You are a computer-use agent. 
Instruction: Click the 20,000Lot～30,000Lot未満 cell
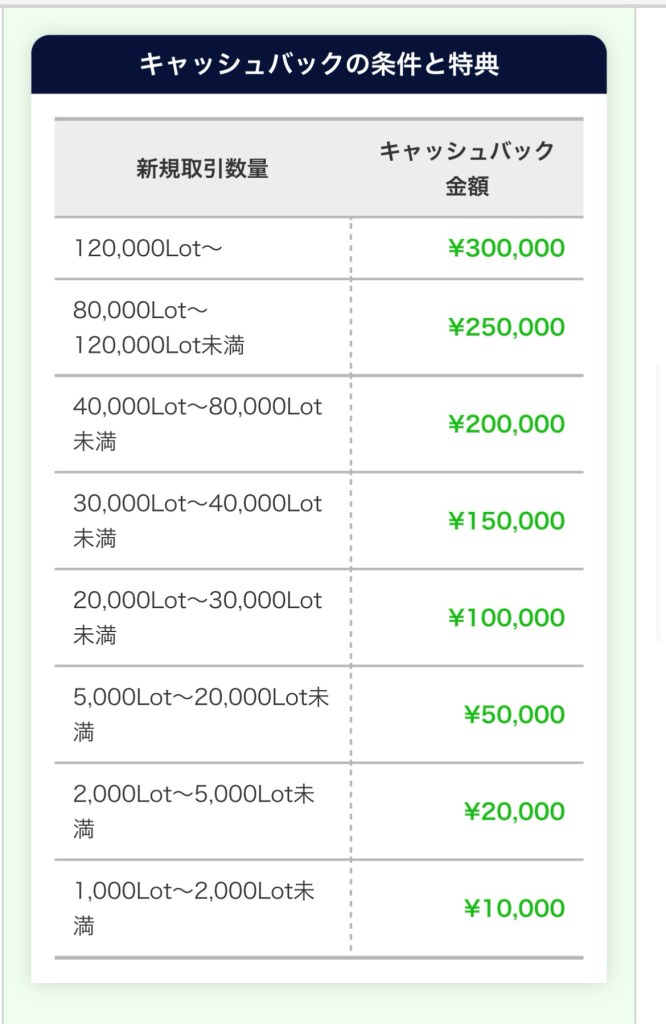[x=197, y=618]
